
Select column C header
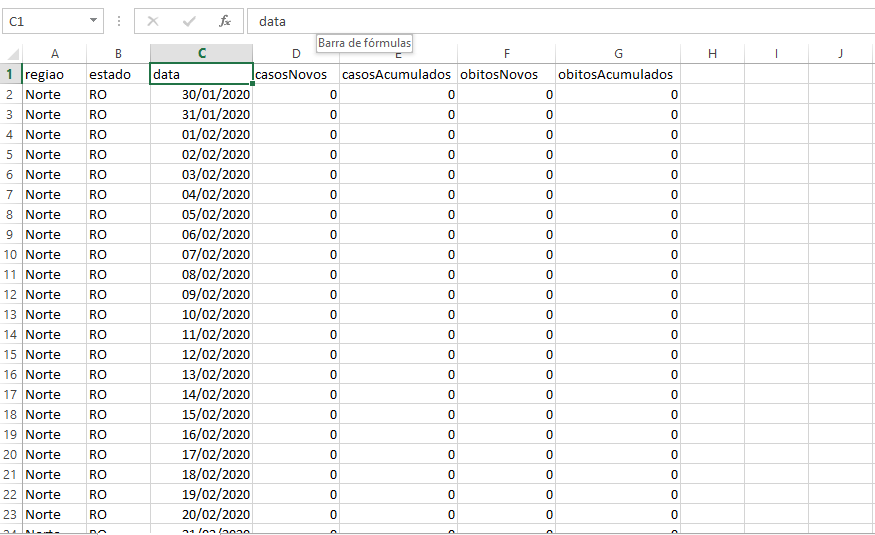201,54
